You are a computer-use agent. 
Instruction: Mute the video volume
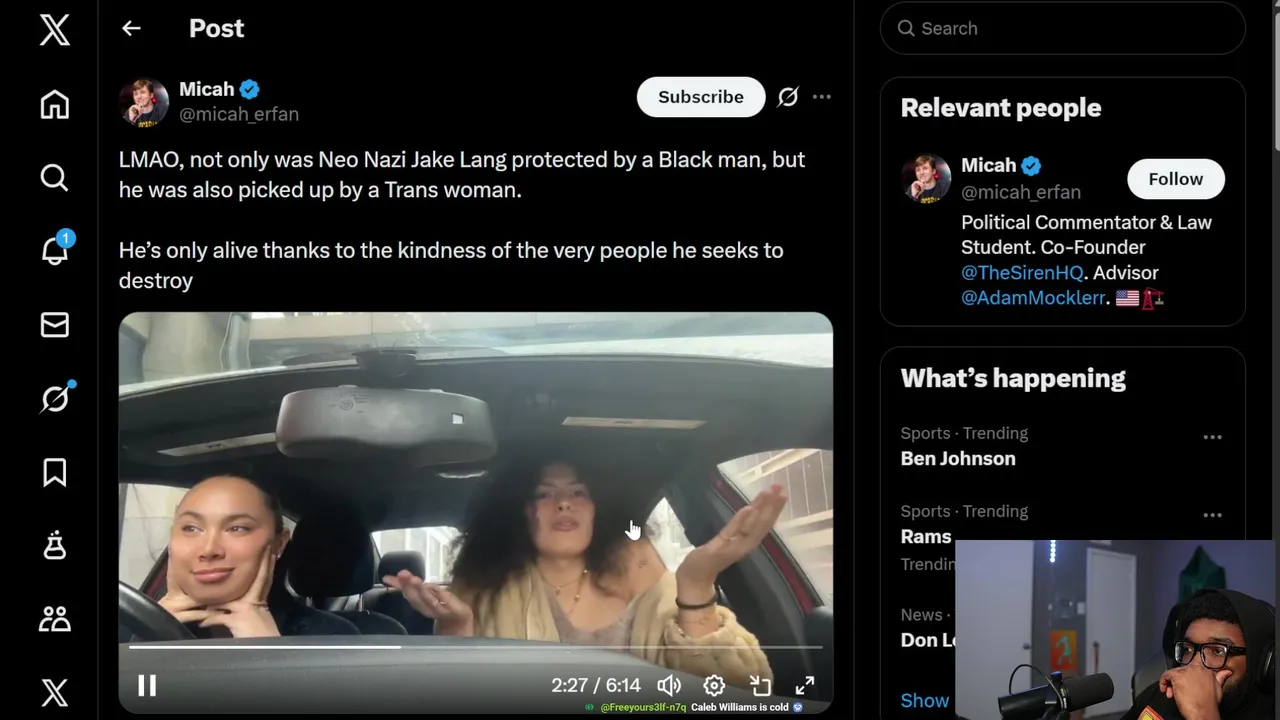669,685
